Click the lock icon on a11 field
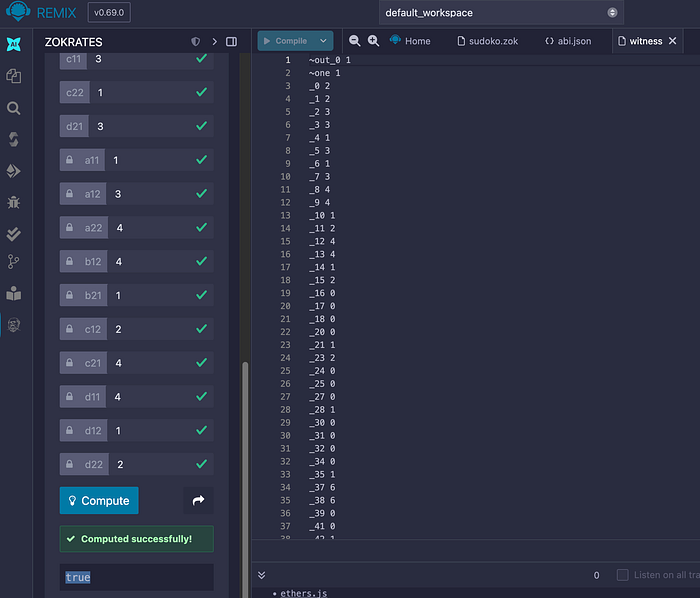This screenshot has width=700, height=598. click(x=69, y=160)
